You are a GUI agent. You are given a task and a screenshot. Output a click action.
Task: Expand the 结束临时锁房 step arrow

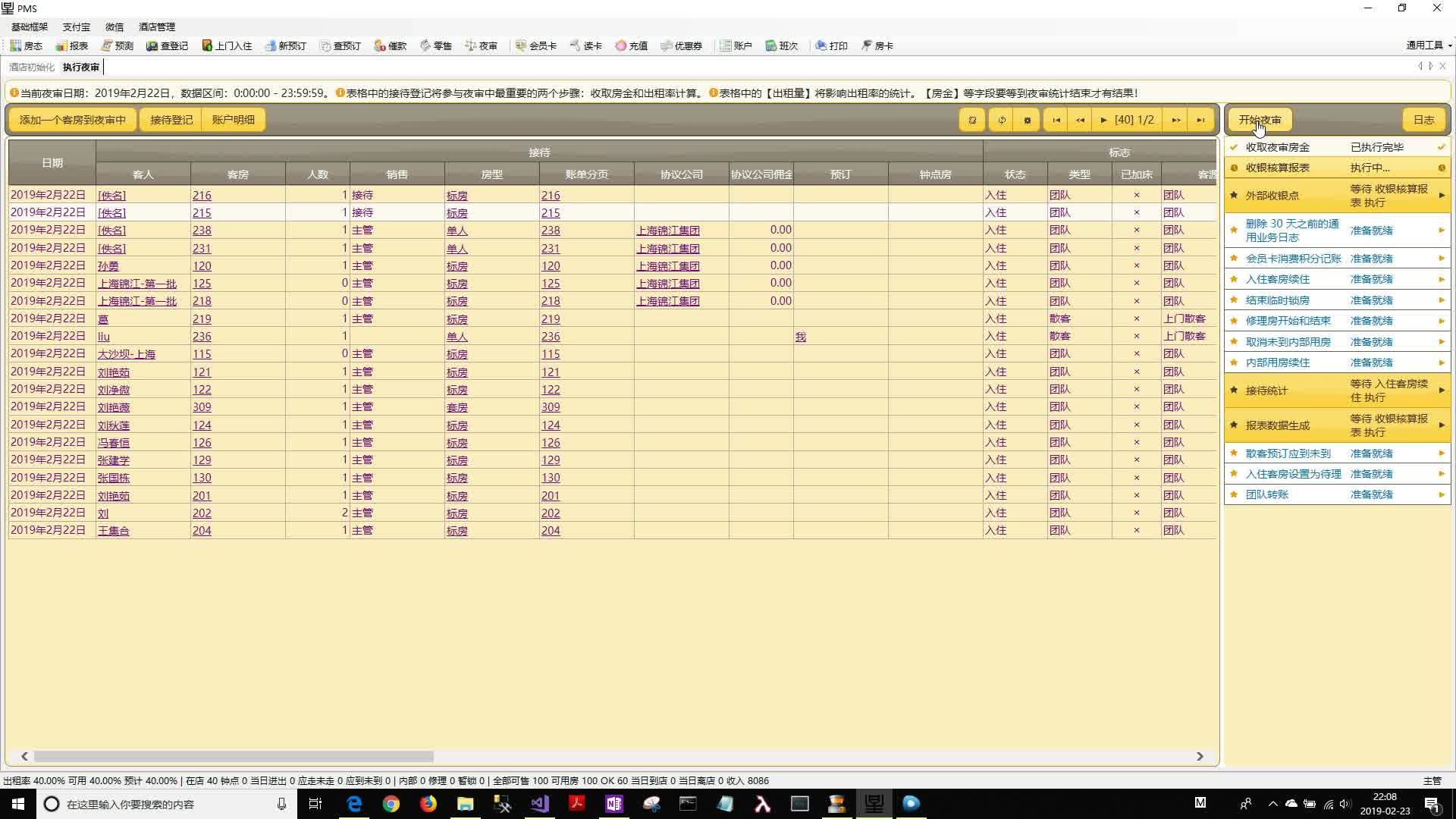coord(1442,300)
